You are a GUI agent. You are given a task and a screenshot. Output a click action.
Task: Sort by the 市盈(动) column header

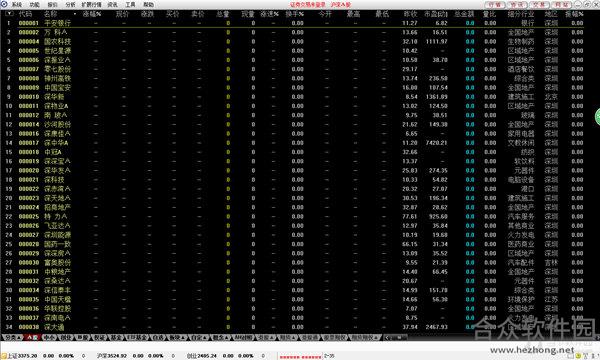pyautogui.click(x=436, y=14)
